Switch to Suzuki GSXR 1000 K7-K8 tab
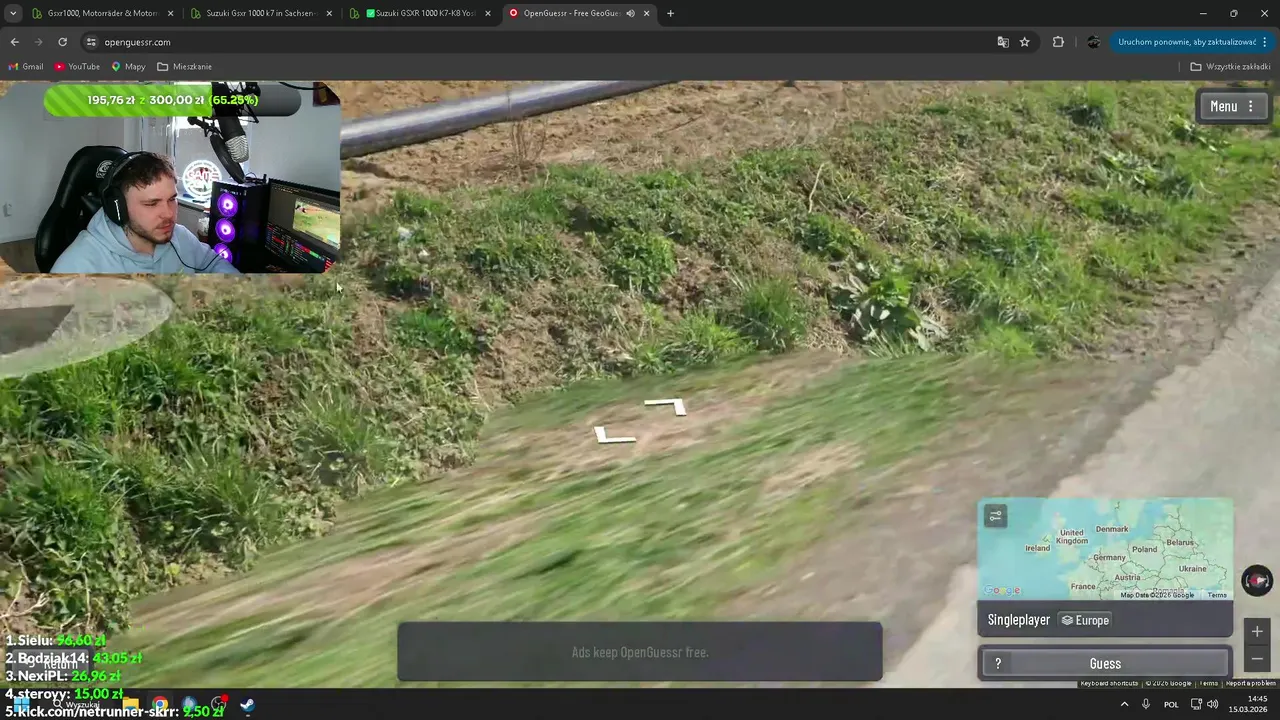1280x720 pixels. click(x=418, y=13)
